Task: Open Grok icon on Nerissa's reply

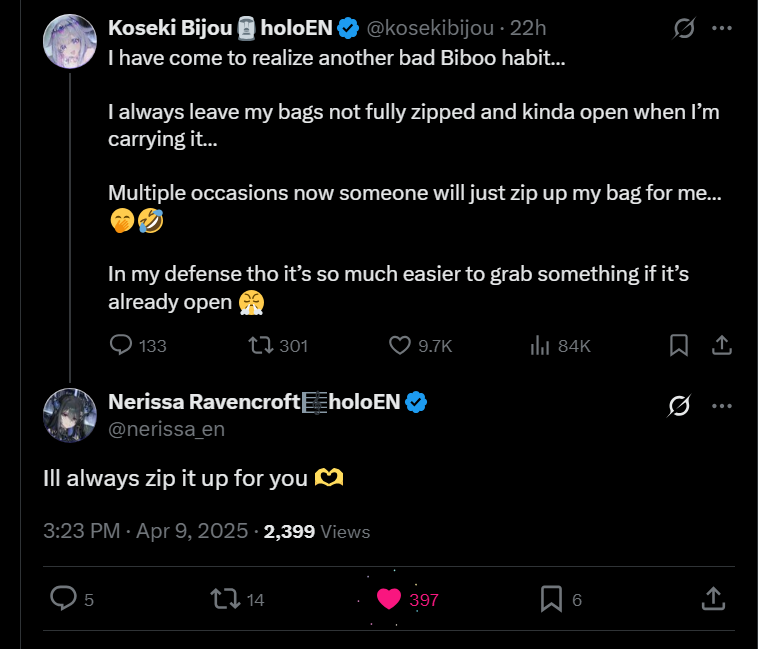Action: [679, 405]
